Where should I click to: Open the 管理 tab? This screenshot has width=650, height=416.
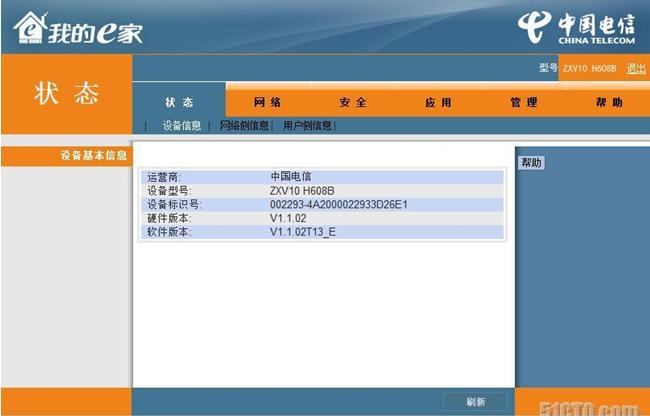coord(523,103)
